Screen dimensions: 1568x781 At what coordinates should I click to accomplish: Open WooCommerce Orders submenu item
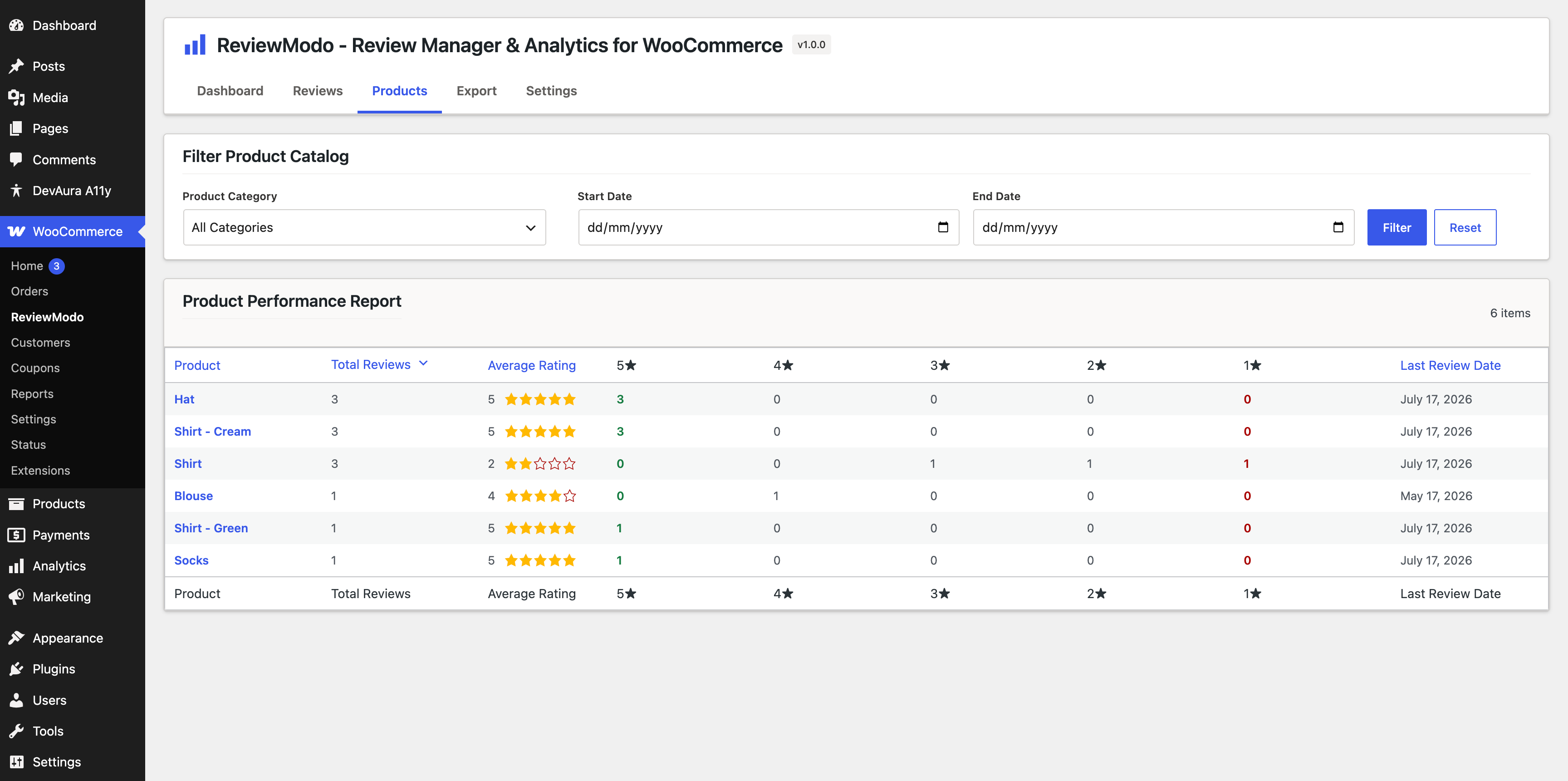click(29, 292)
